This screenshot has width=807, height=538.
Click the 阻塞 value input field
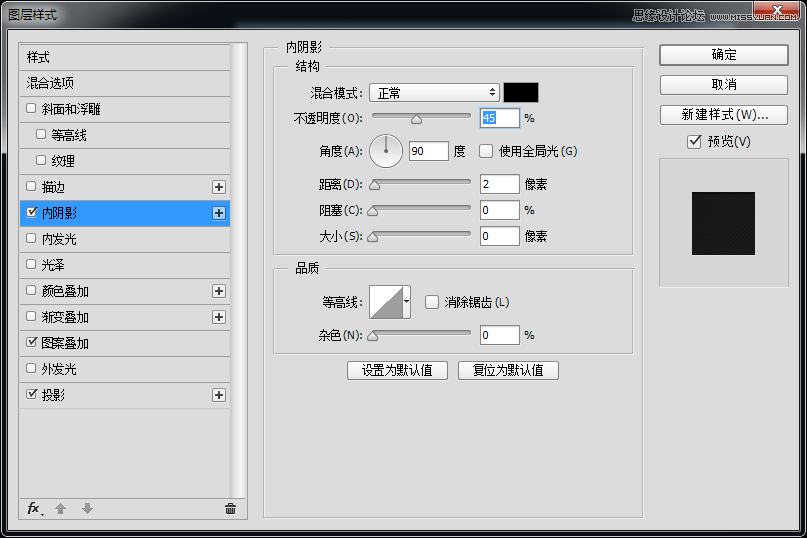499,210
